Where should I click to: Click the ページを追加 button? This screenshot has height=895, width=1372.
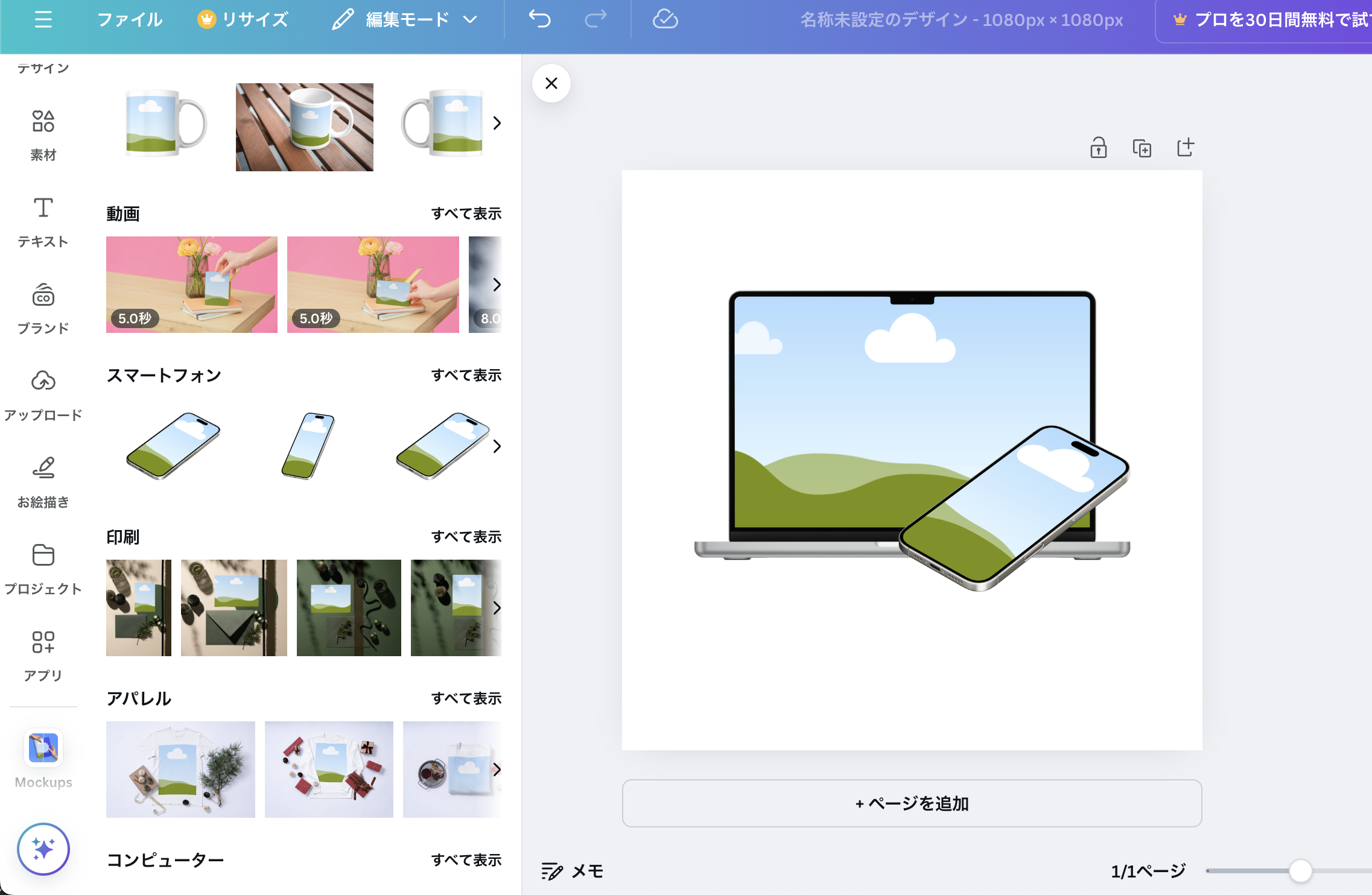tap(912, 803)
